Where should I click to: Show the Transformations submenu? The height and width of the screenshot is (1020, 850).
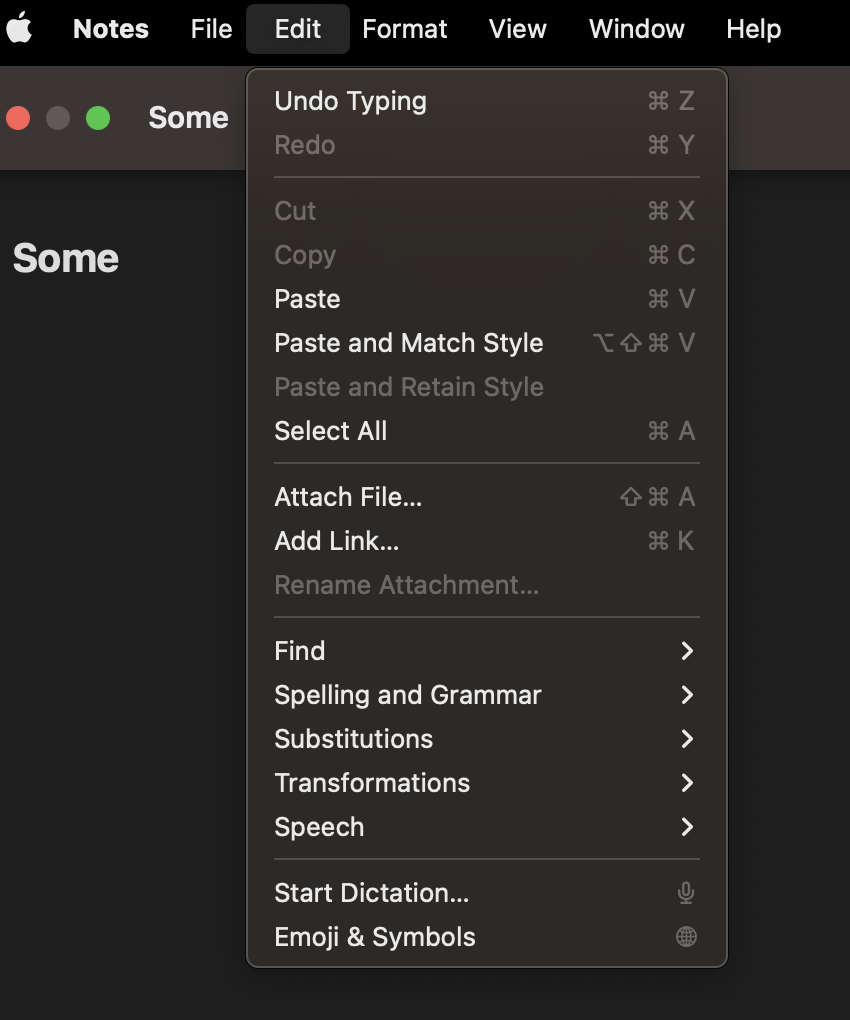[372, 783]
